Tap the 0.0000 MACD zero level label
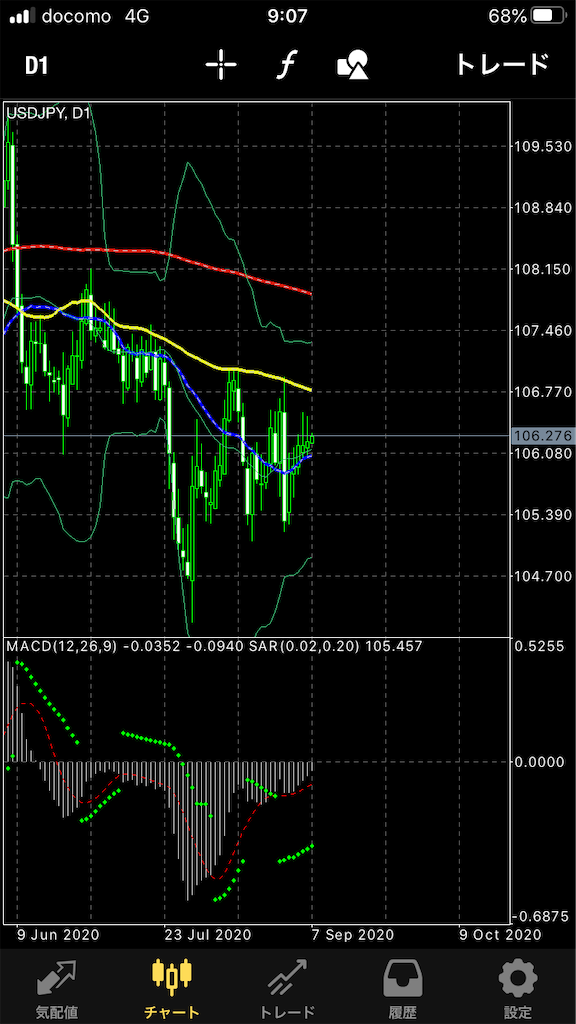The width and height of the screenshot is (576, 1024). pos(539,761)
